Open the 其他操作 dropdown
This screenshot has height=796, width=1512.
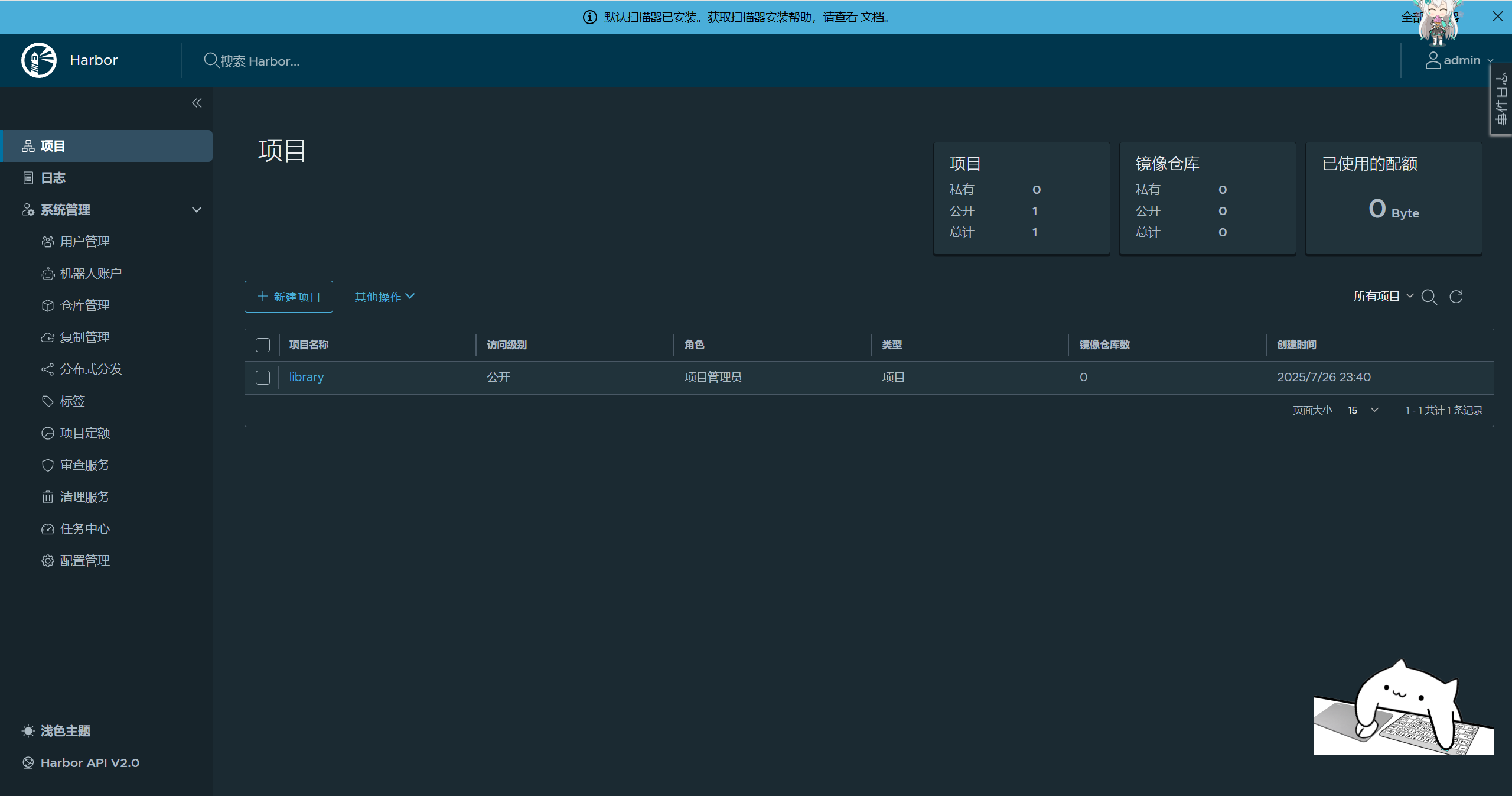[384, 297]
